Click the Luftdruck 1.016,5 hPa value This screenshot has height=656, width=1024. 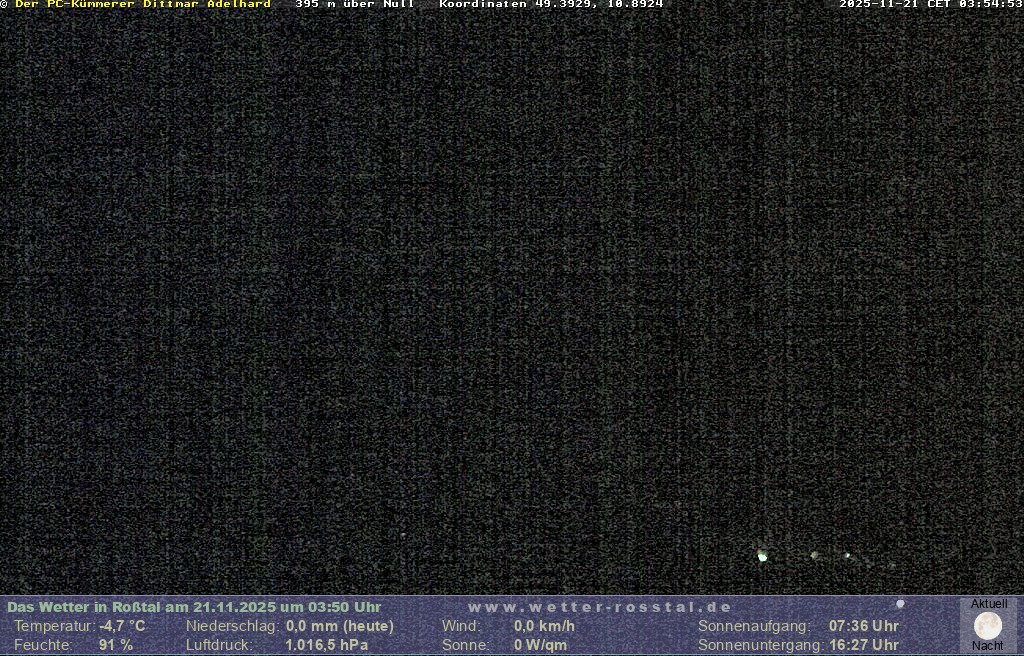327,645
